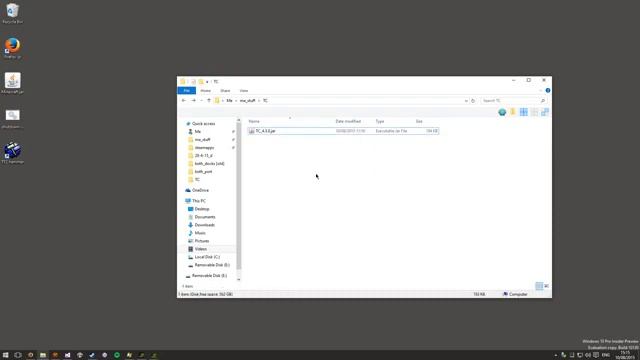Open Documents under This PC
The width and height of the screenshot is (640, 360).
point(204,217)
